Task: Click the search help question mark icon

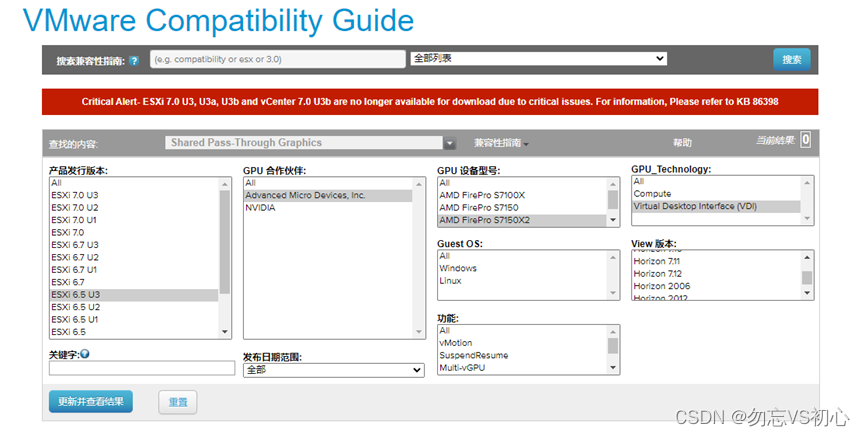Action: (134, 61)
